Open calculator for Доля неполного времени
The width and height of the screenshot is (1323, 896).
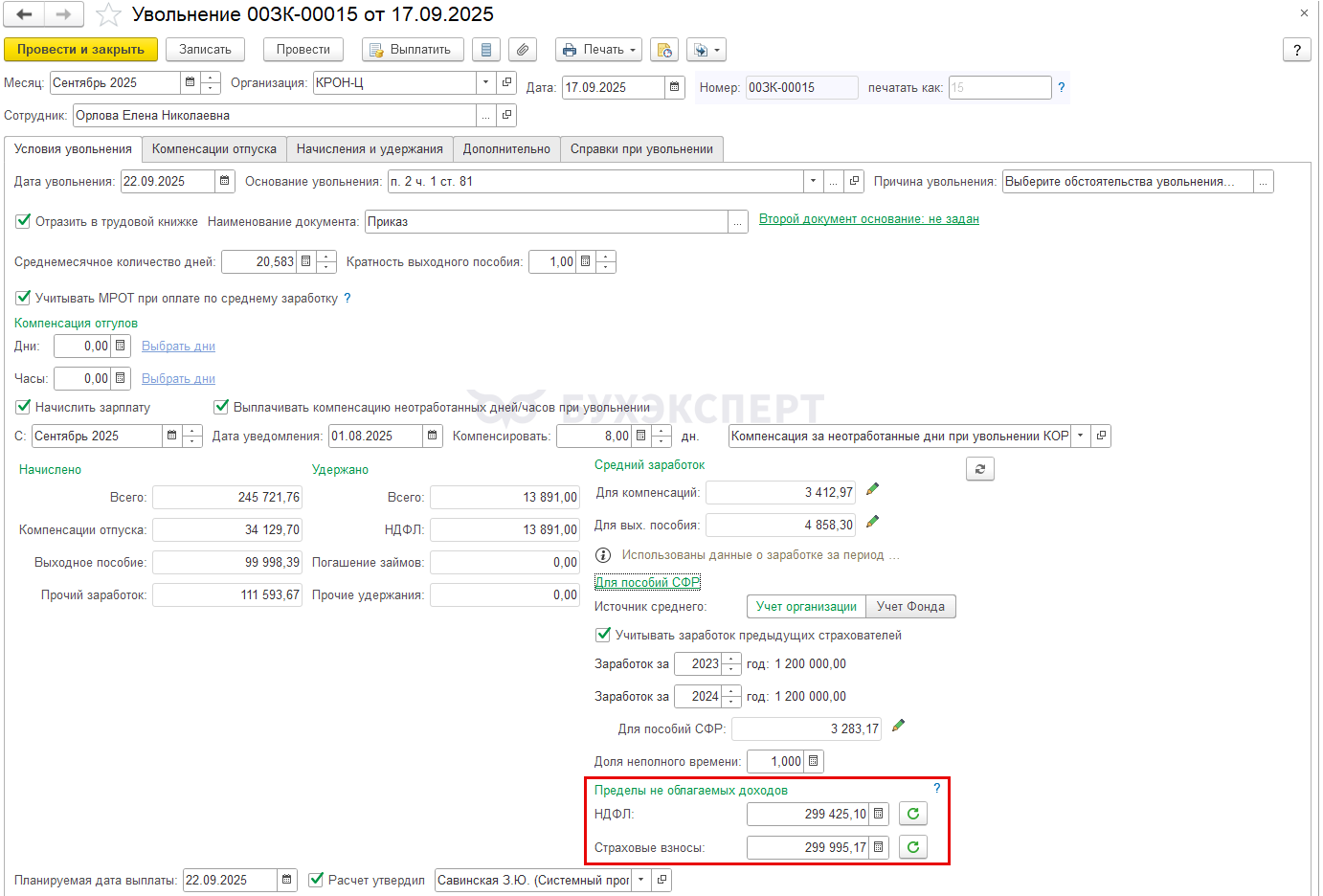click(814, 761)
